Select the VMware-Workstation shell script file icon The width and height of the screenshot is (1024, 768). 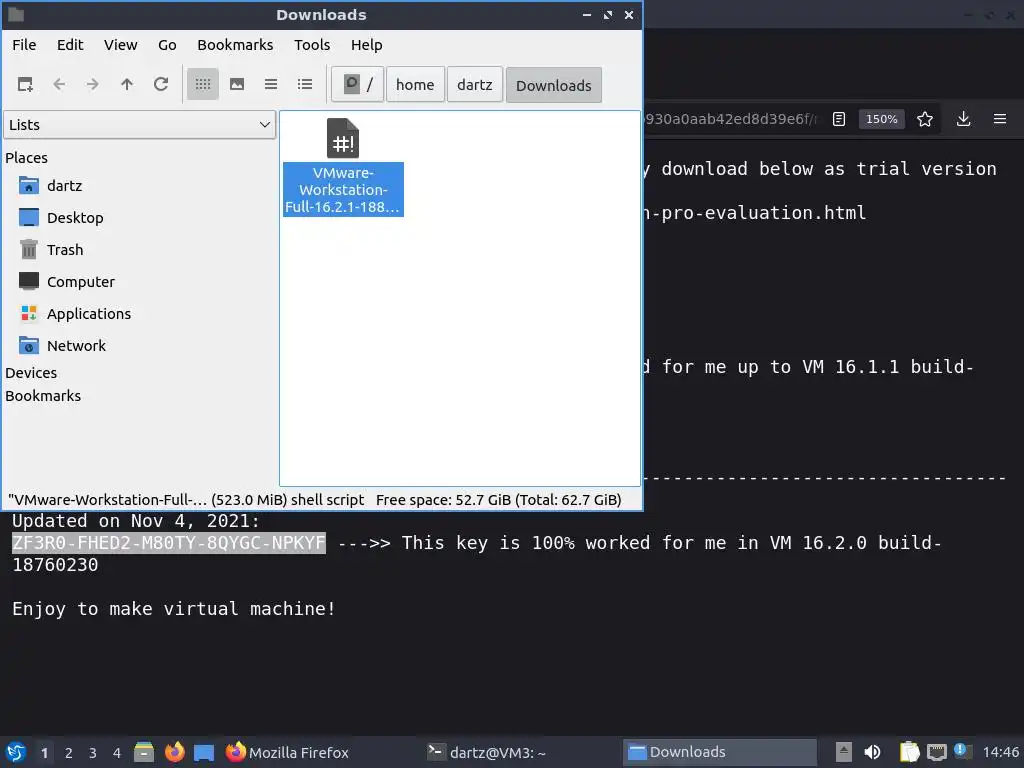343,138
